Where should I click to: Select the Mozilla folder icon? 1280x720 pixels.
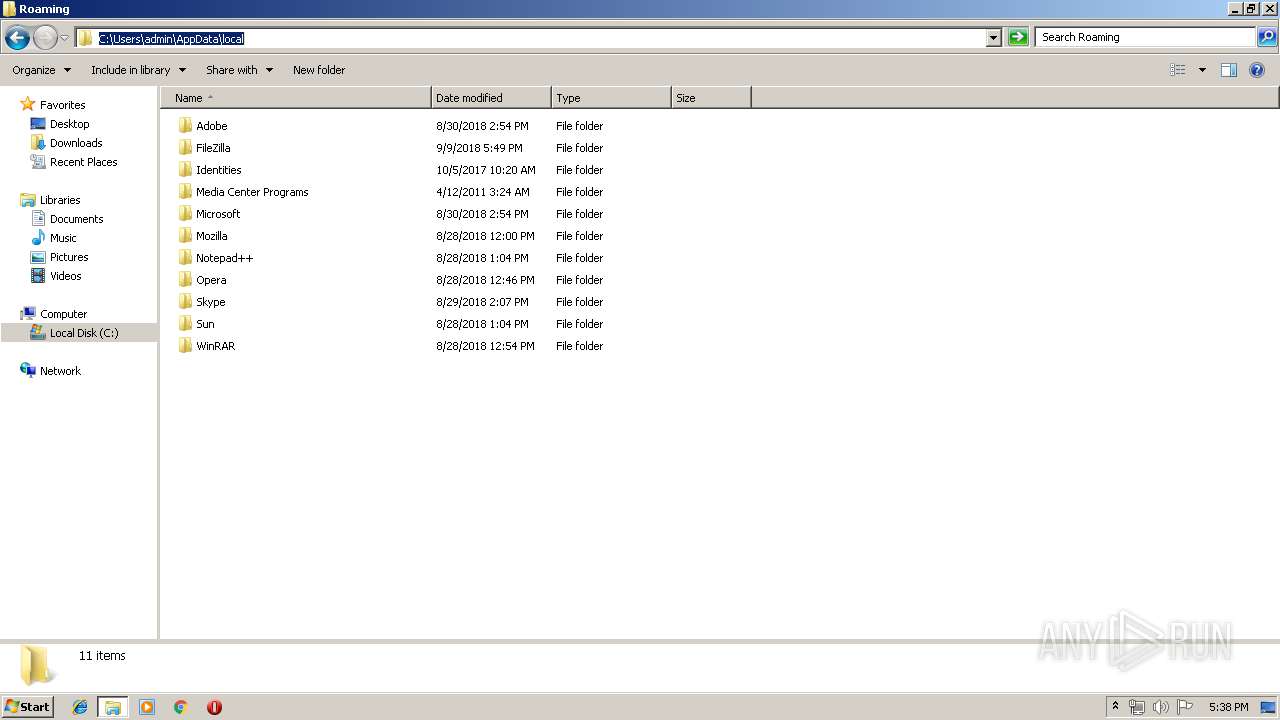tap(185, 235)
